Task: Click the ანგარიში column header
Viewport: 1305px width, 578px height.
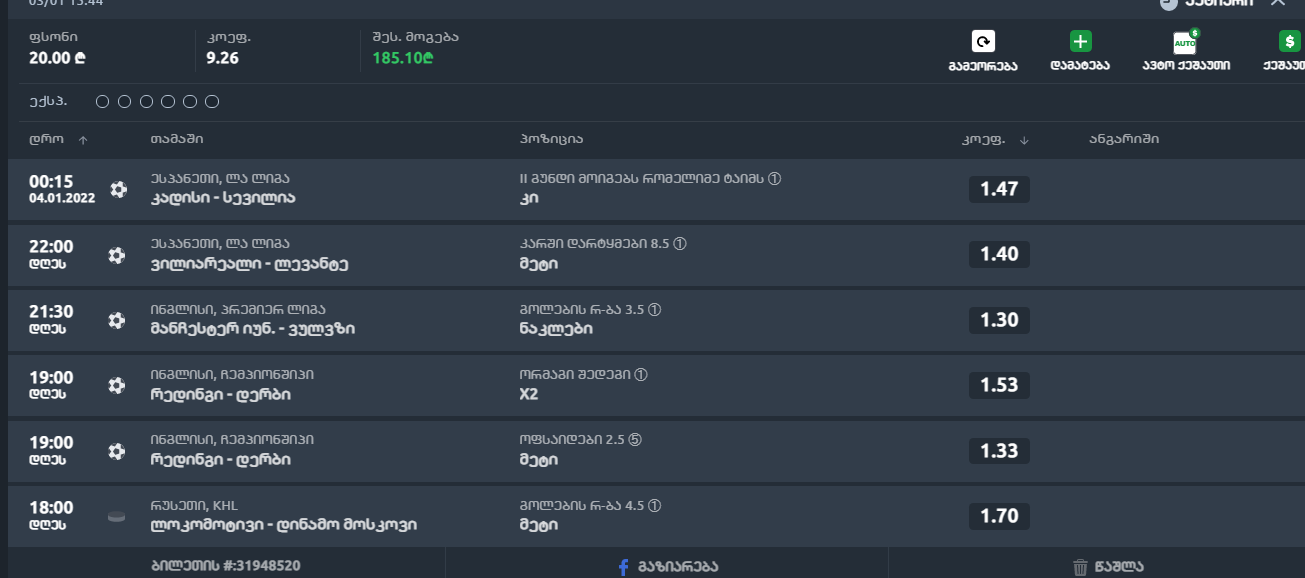Action: point(1124,139)
